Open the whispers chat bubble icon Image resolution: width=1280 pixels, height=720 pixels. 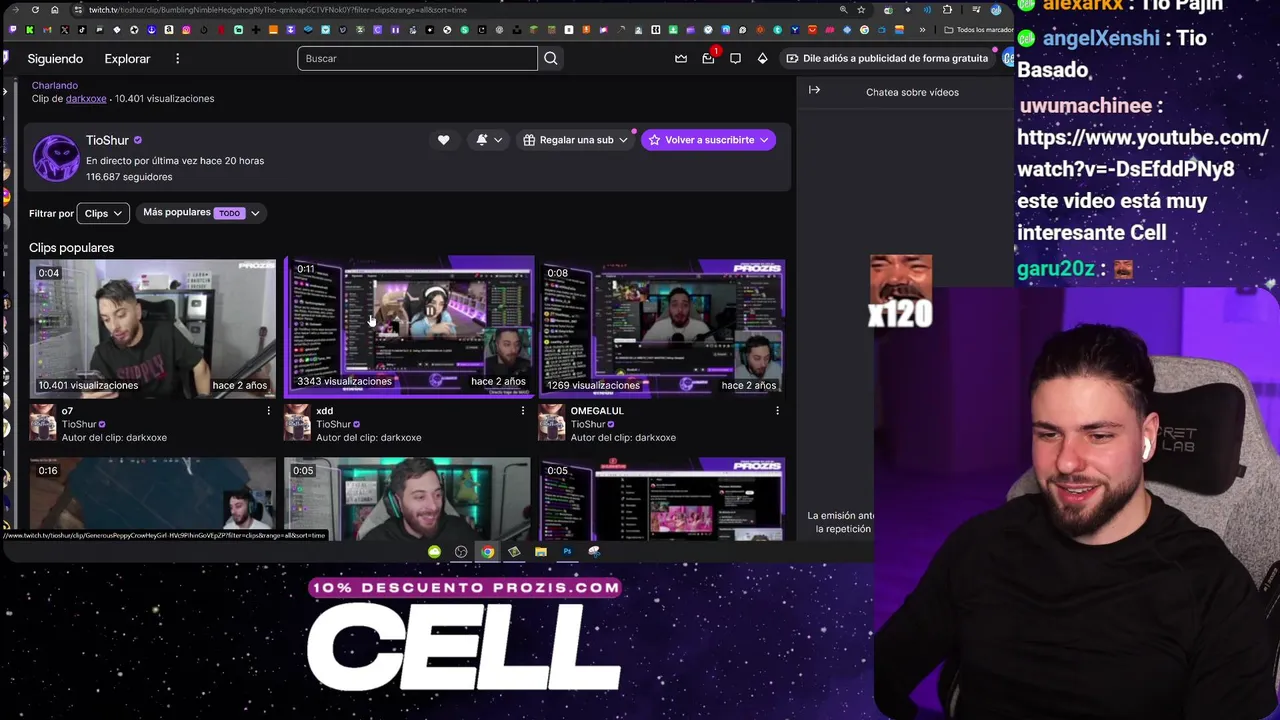[x=735, y=58]
